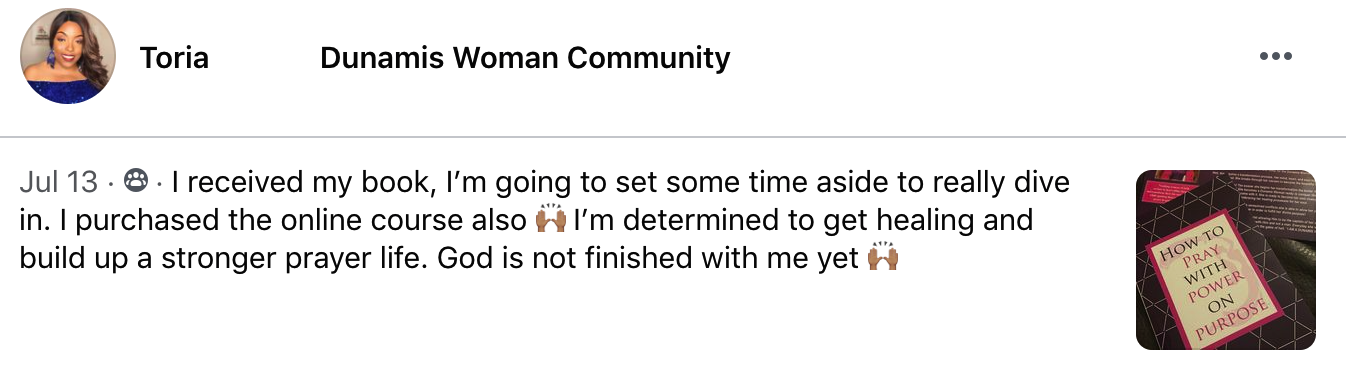The width and height of the screenshot is (1346, 374).
Task: Open the Dunamis Woman Community group
Action: coord(525,58)
